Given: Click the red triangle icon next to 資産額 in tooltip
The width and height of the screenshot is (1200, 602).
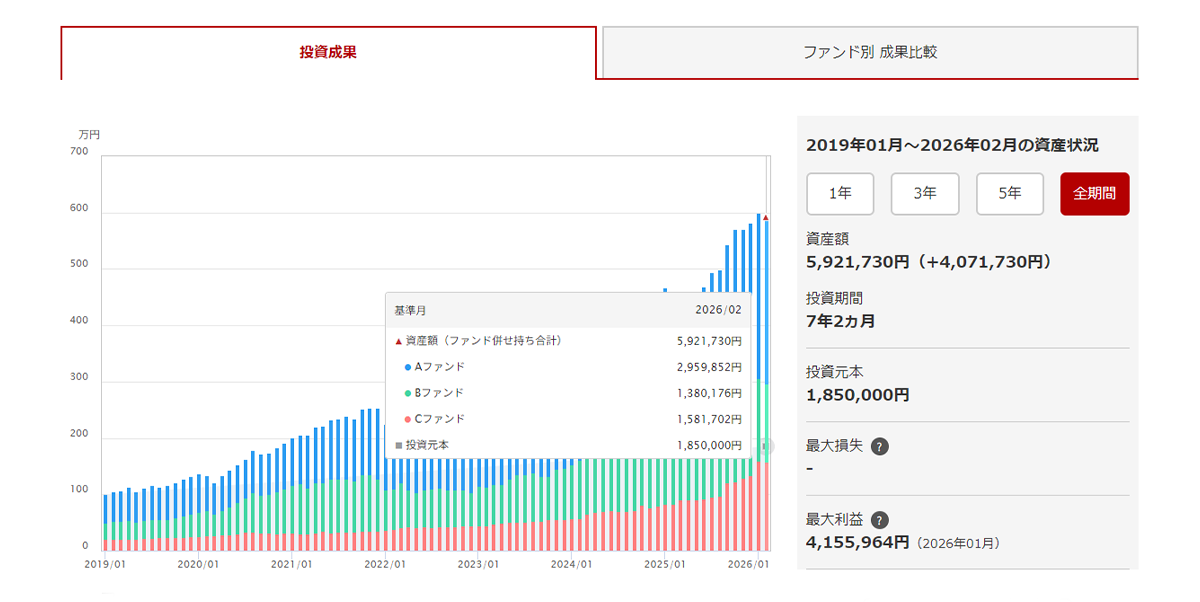Looking at the screenshot, I should (x=398, y=341).
